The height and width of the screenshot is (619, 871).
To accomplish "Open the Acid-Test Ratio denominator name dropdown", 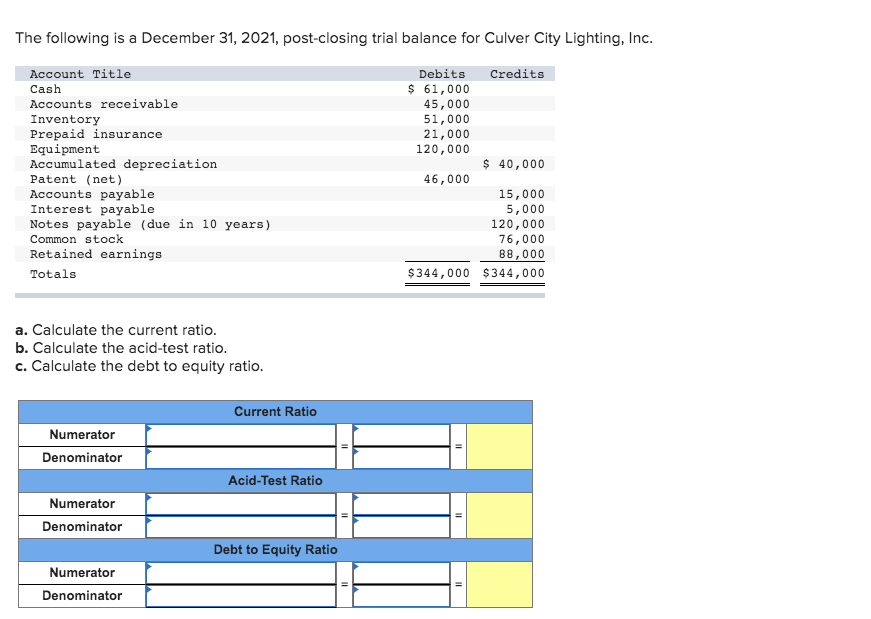I will coord(241,527).
